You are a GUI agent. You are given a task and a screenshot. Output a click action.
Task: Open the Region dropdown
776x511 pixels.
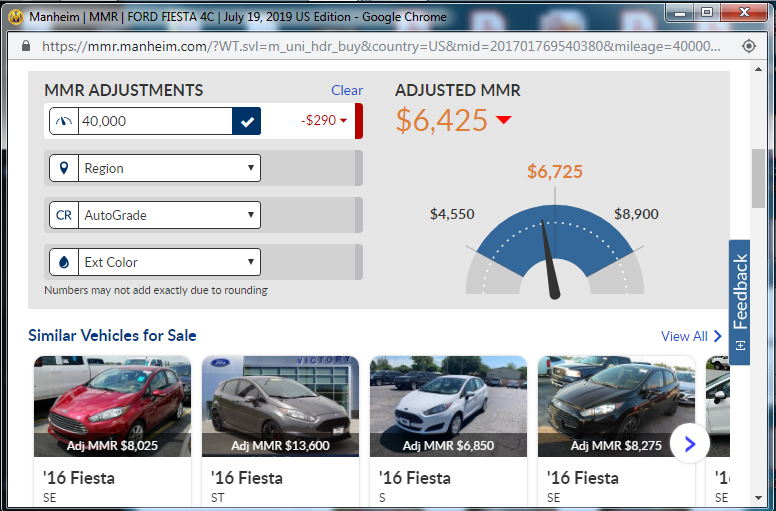(169, 168)
